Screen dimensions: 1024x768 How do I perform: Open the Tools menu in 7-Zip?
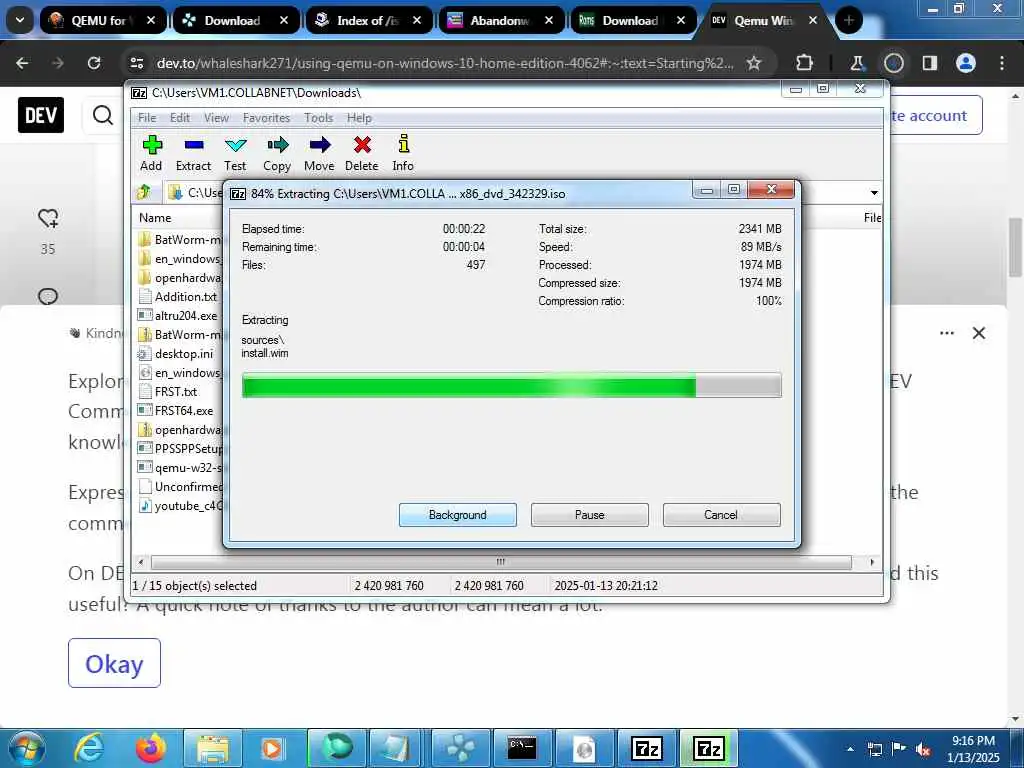click(319, 118)
